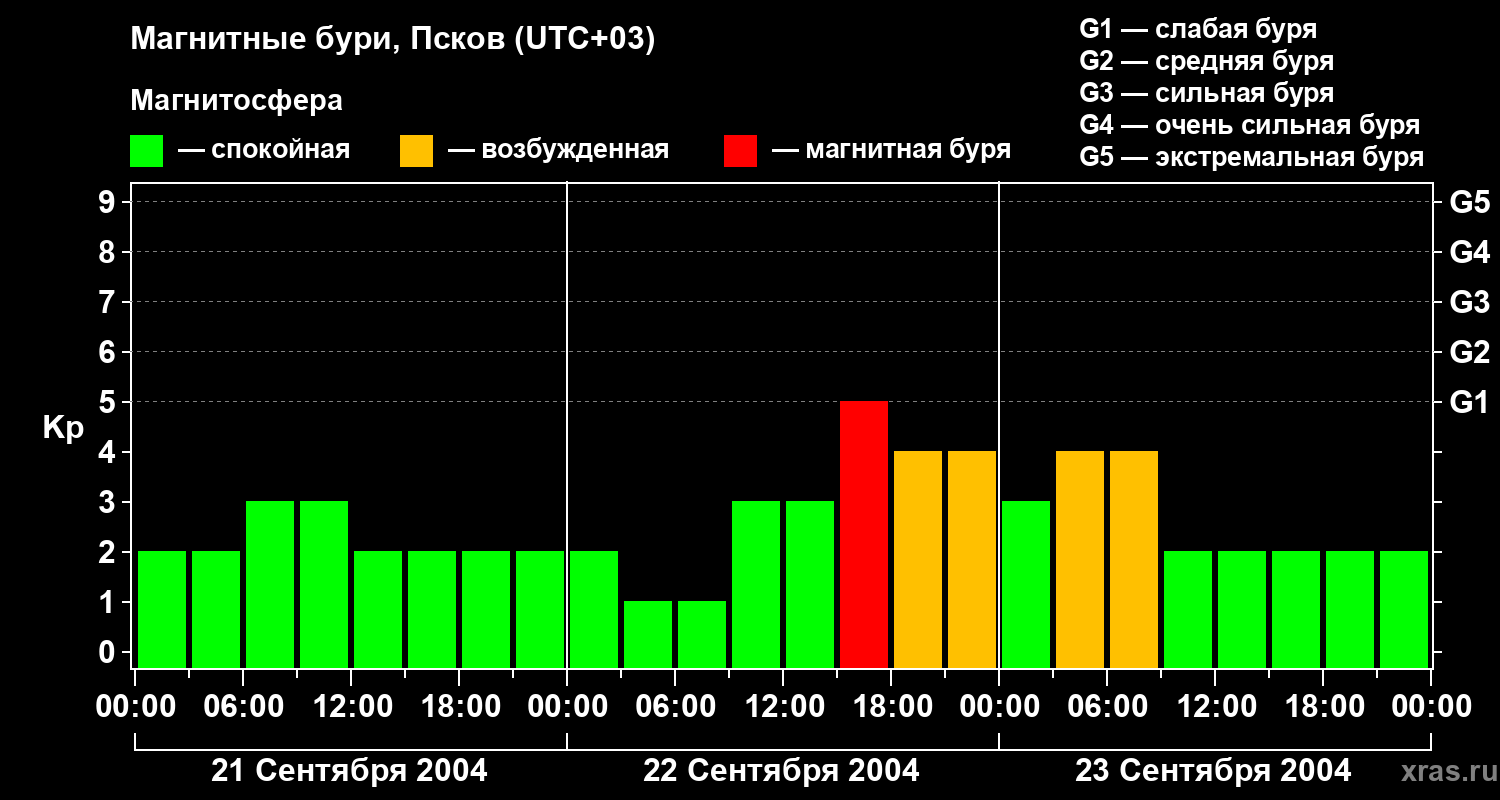
Task: Click the right-axis "G5" storm level label
Action: click(1469, 202)
